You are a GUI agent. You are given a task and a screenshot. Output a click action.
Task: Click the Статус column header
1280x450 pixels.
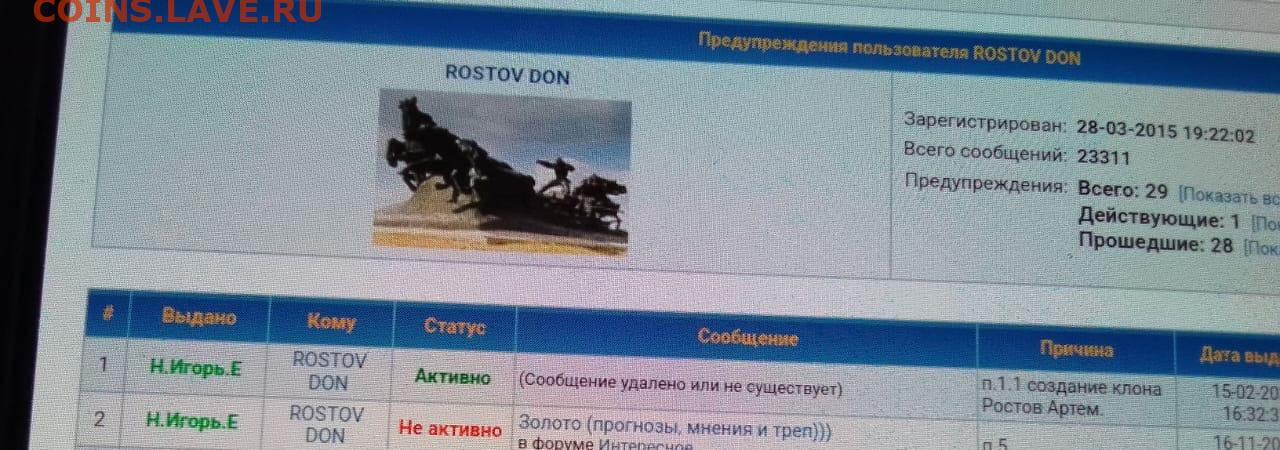454,327
